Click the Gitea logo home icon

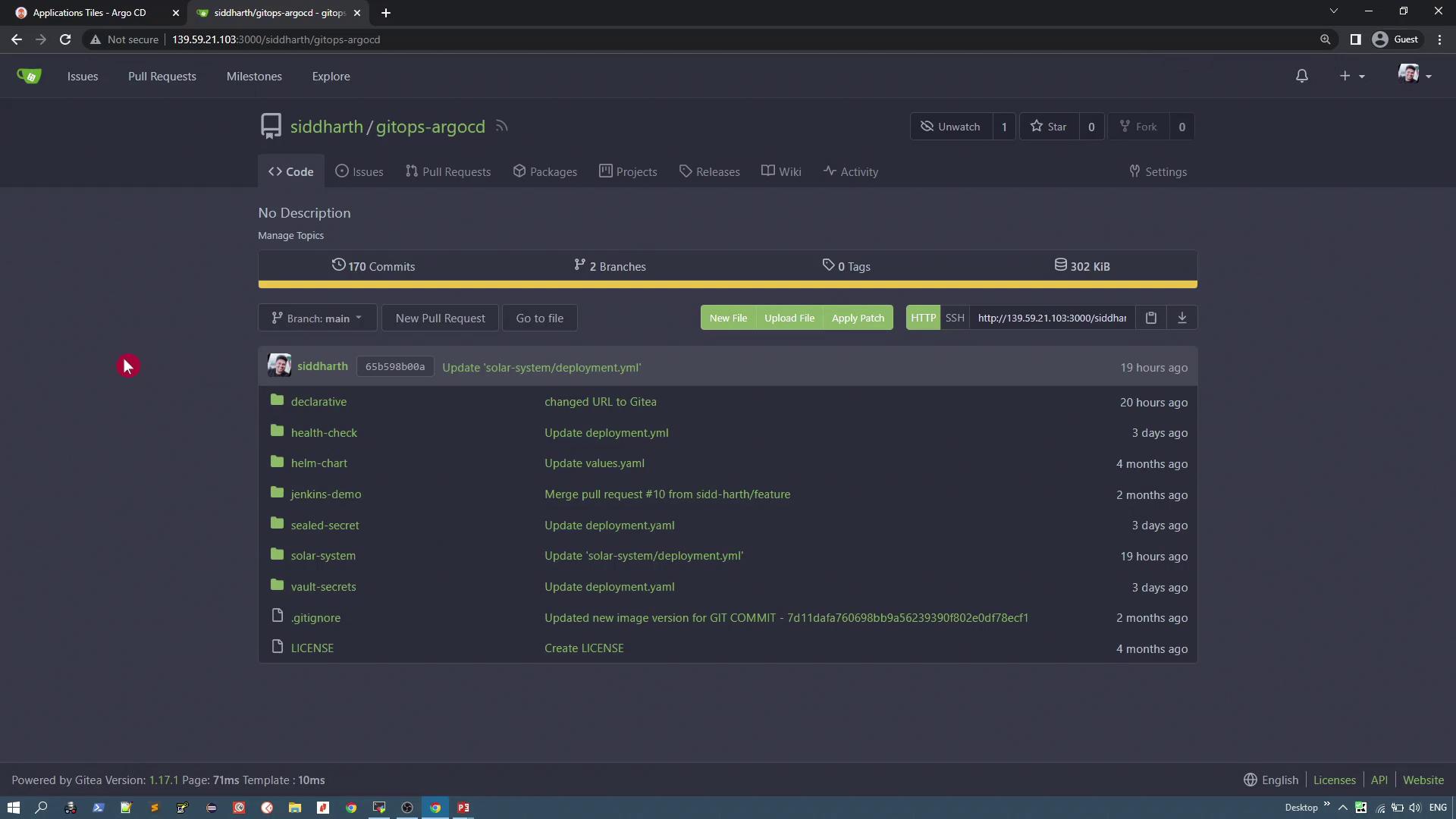pos(29,76)
